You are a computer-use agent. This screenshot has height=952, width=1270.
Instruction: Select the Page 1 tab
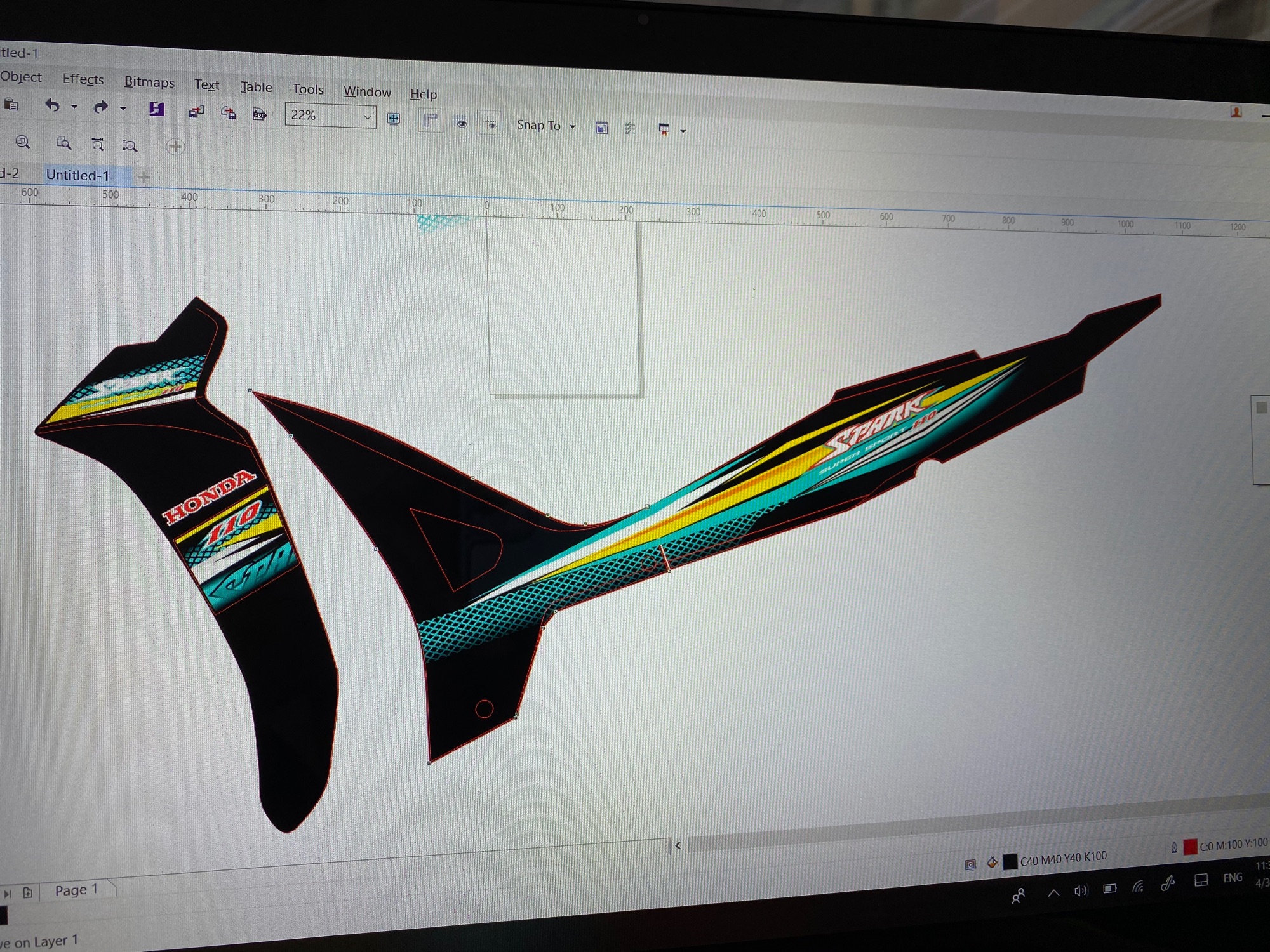pos(76,890)
